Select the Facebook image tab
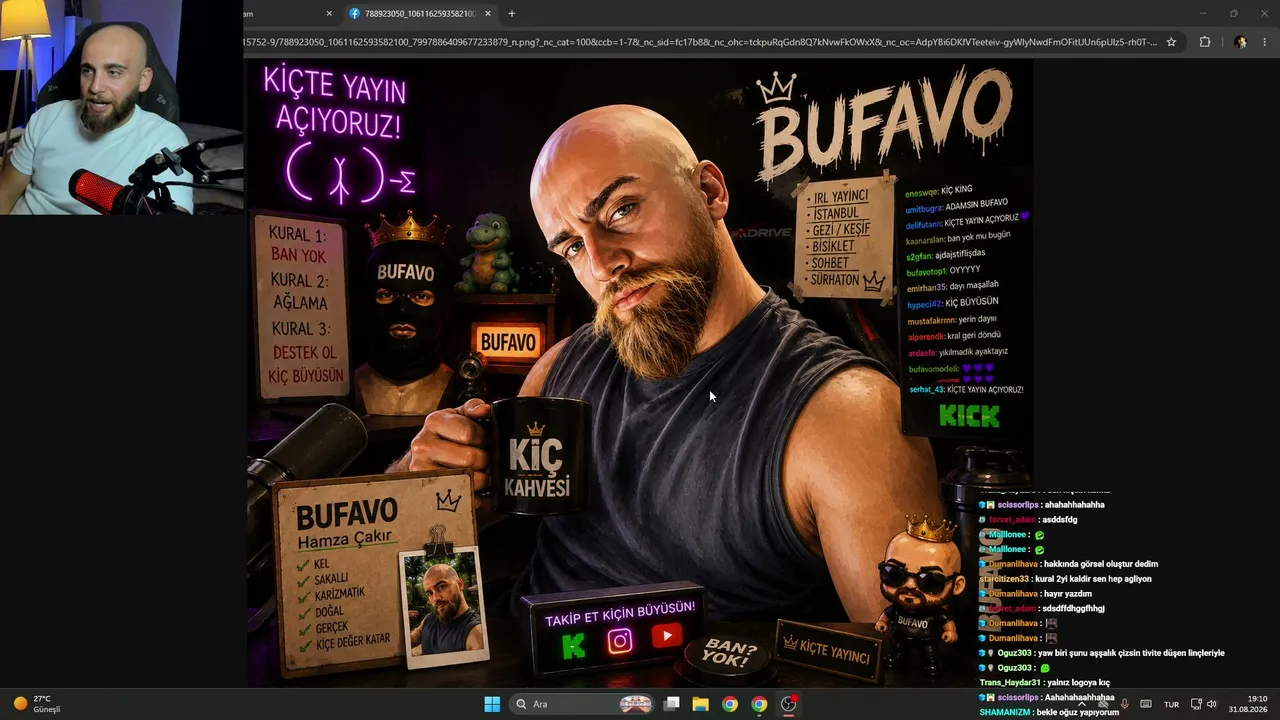This screenshot has width=1280, height=720. click(421, 14)
